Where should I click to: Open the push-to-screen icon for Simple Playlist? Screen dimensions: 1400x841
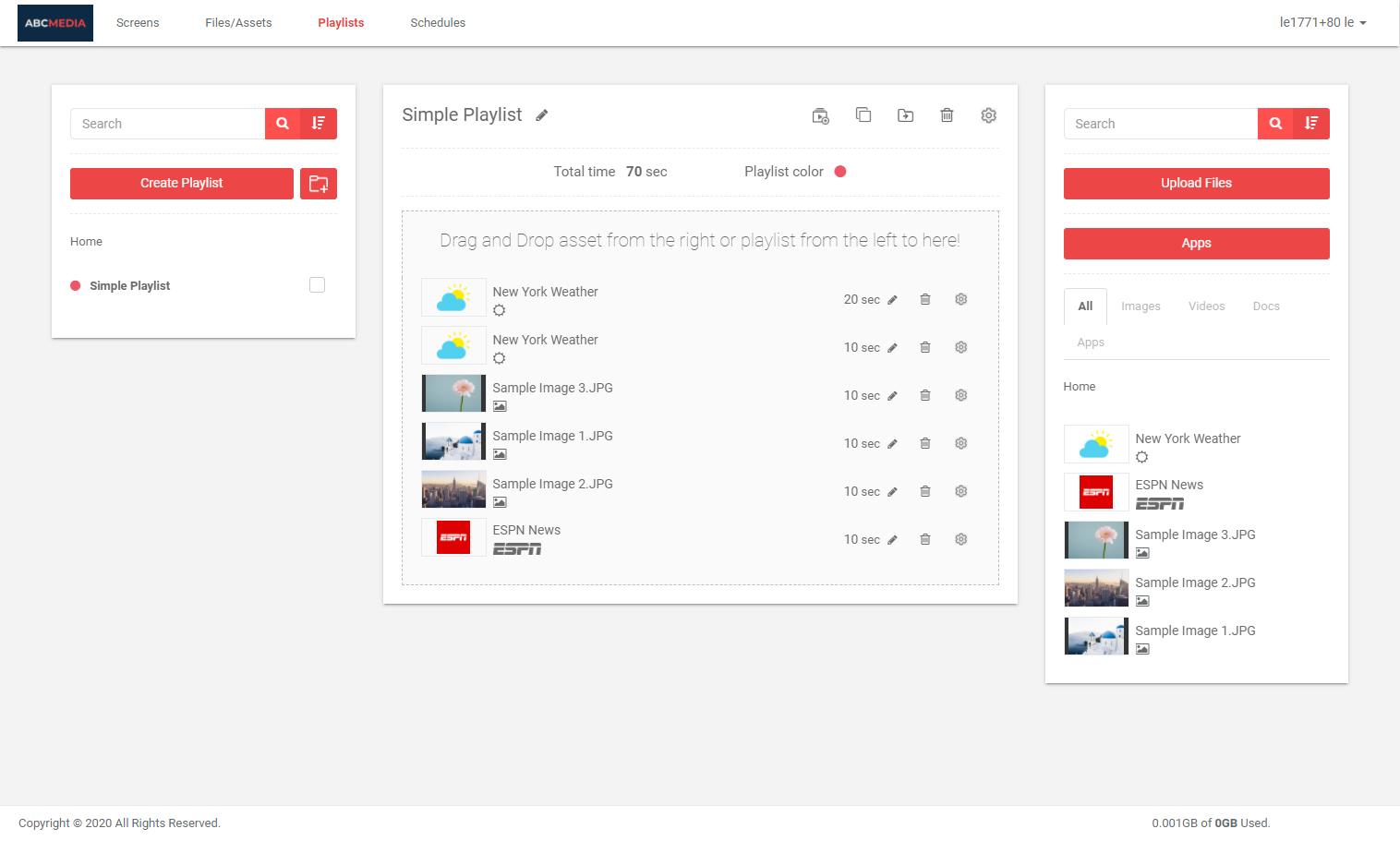pyautogui.click(x=820, y=114)
